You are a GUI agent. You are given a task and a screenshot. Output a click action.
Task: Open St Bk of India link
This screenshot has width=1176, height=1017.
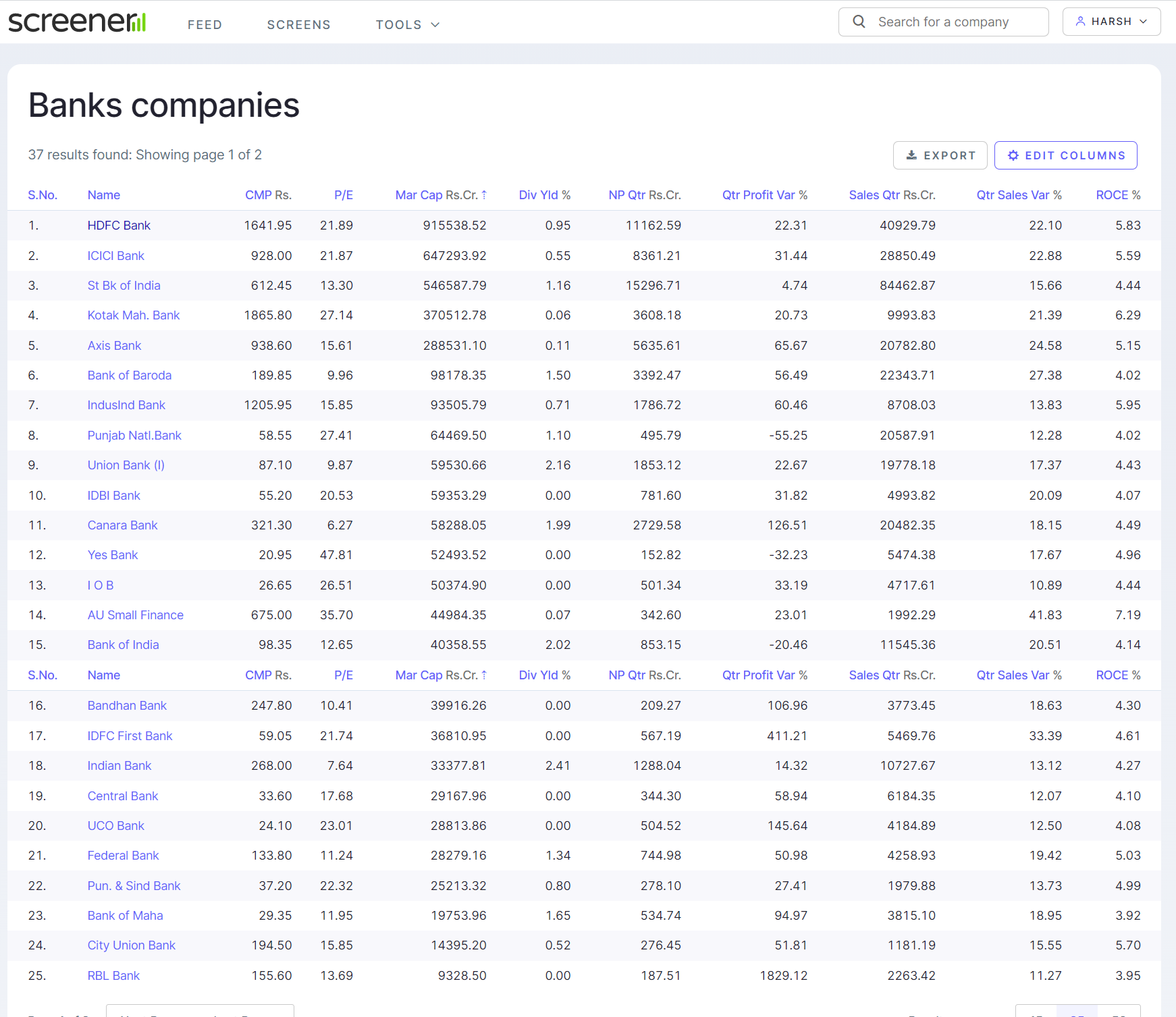[124, 286]
